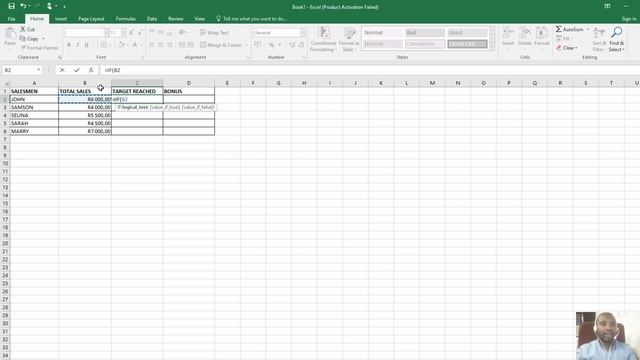Click the Format Painter brush
This screenshot has width=640, height=360.
click(x=39, y=48)
